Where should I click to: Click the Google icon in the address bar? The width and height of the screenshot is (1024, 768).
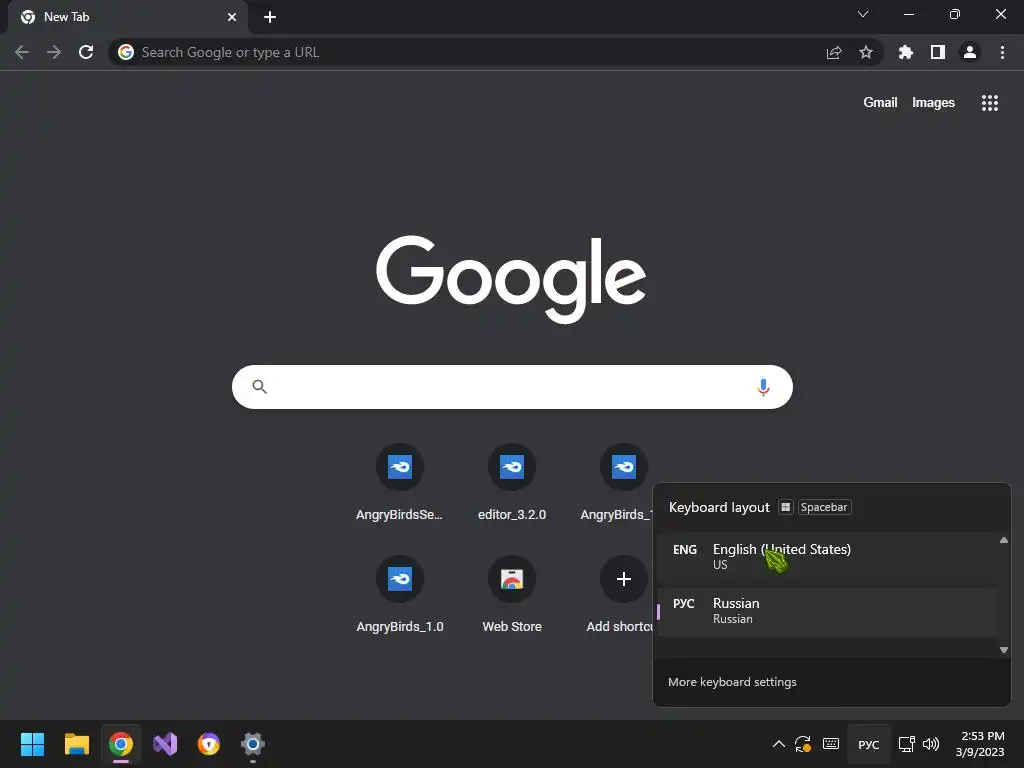pos(126,52)
